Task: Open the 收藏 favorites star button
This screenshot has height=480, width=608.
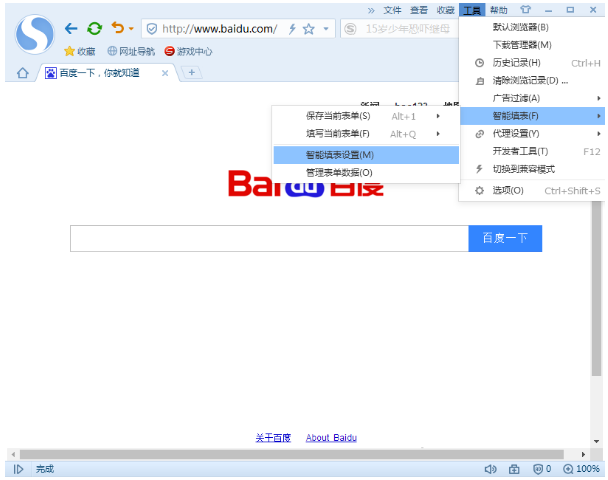Action: (x=80, y=51)
